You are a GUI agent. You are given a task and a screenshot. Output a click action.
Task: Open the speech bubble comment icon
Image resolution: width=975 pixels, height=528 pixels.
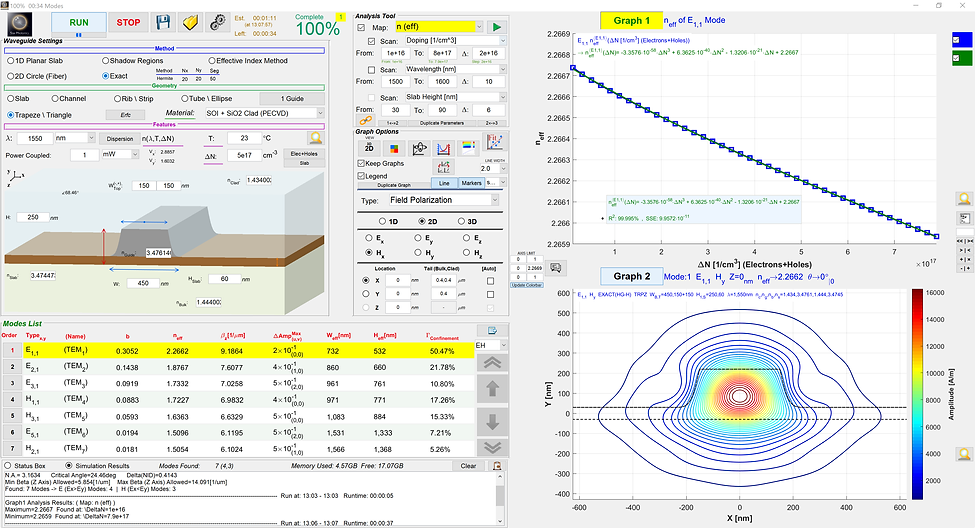click(556, 268)
